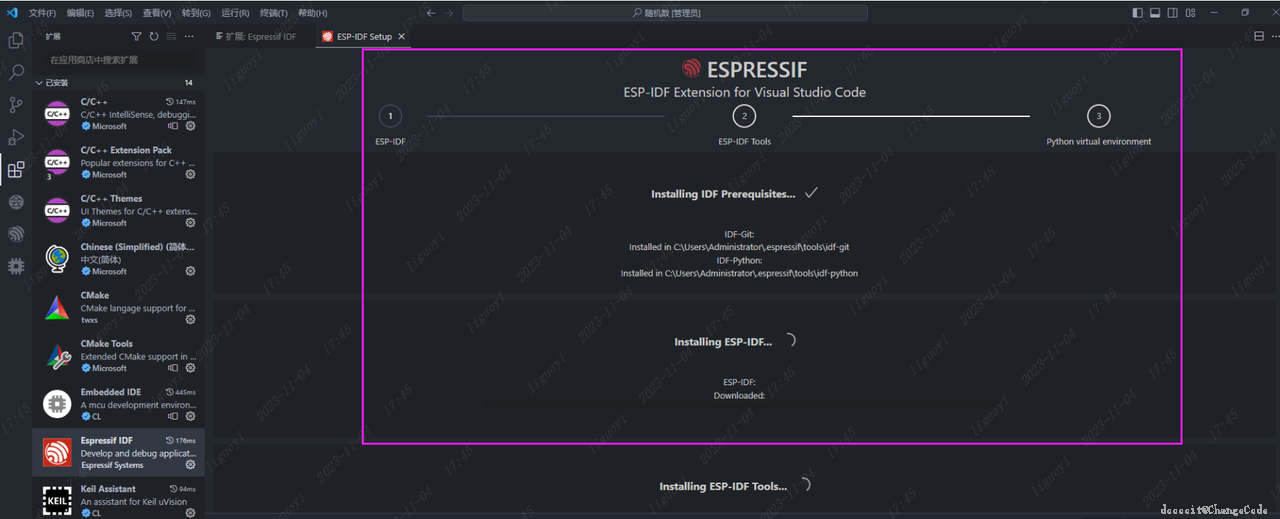
Task: Go back with the navigation arrow
Action: [431, 13]
